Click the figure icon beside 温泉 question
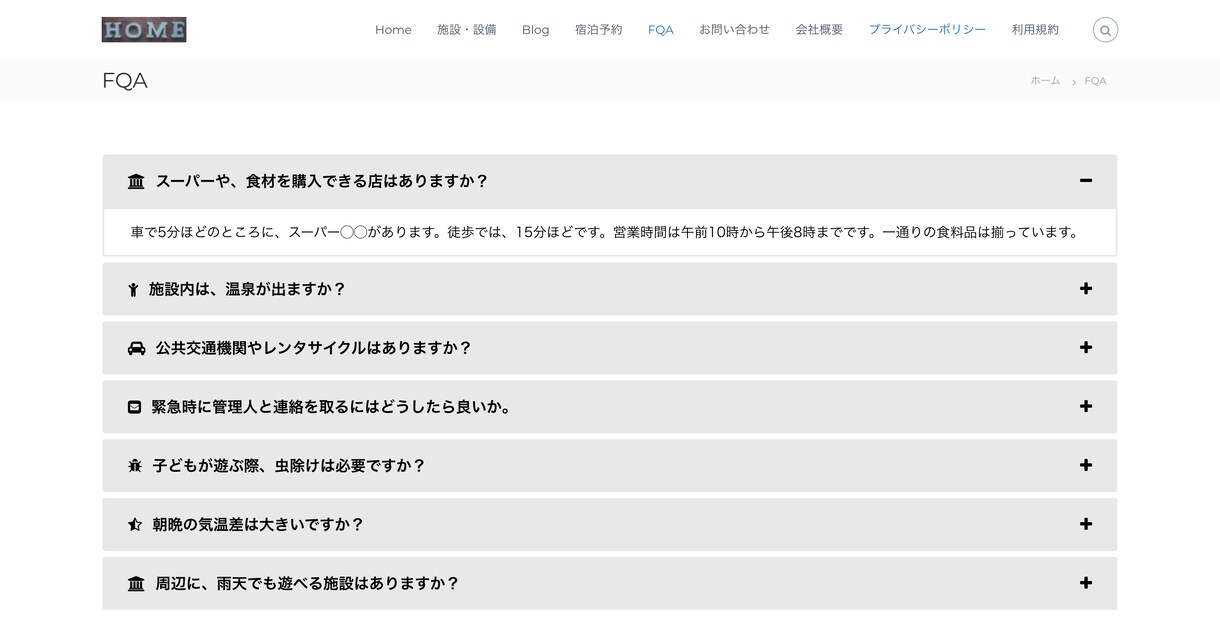The image size is (1220, 620). [x=133, y=290]
